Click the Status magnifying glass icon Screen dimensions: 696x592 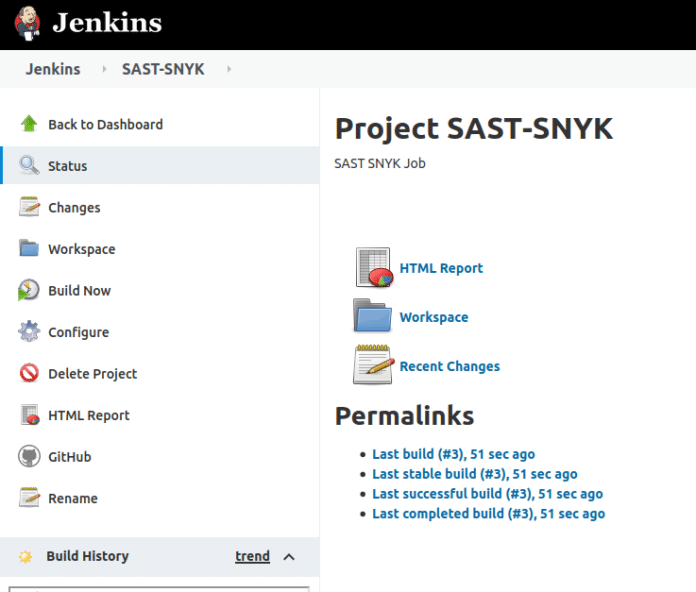coord(29,166)
